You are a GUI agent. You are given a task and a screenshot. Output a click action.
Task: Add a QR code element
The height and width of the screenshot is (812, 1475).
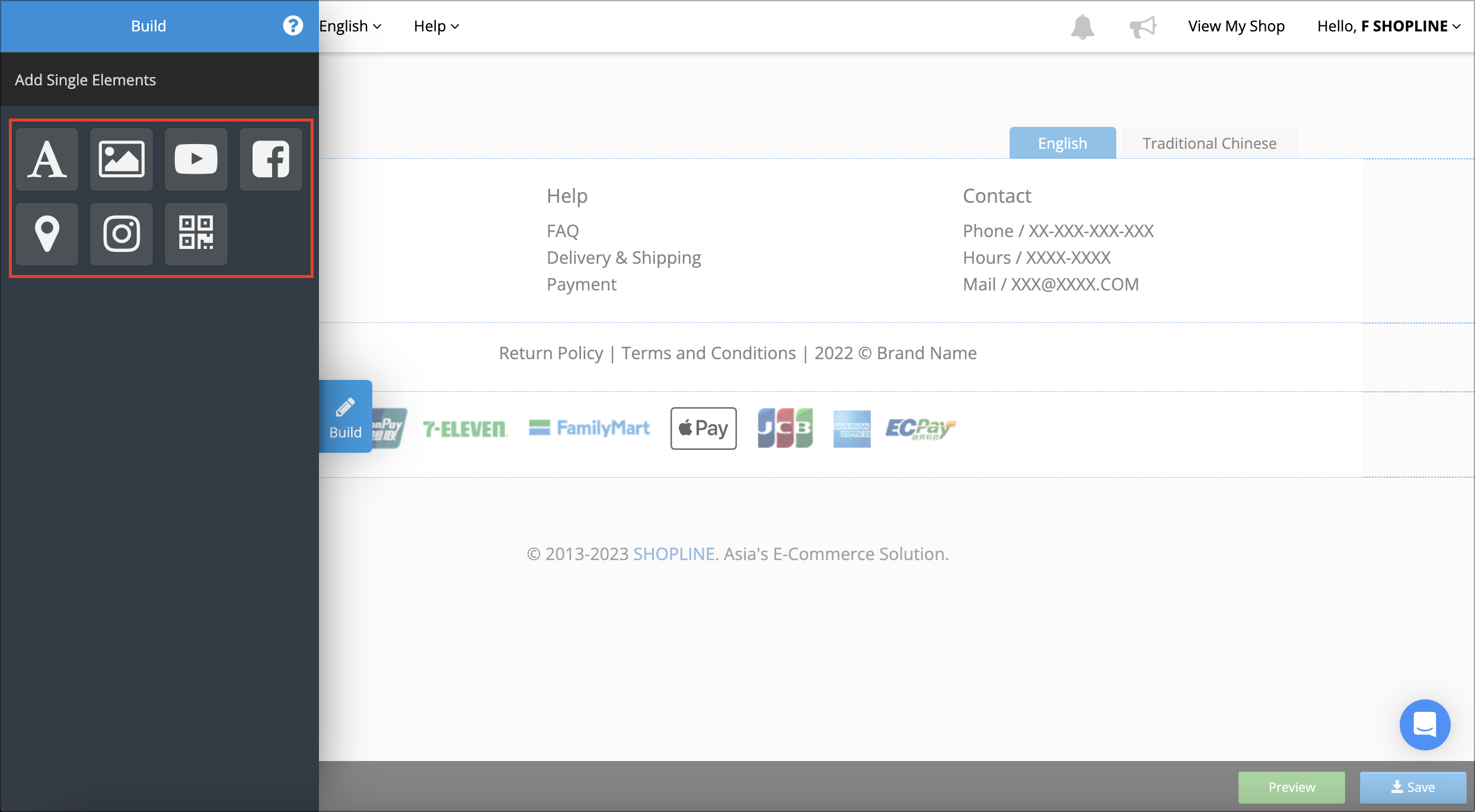(196, 234)
